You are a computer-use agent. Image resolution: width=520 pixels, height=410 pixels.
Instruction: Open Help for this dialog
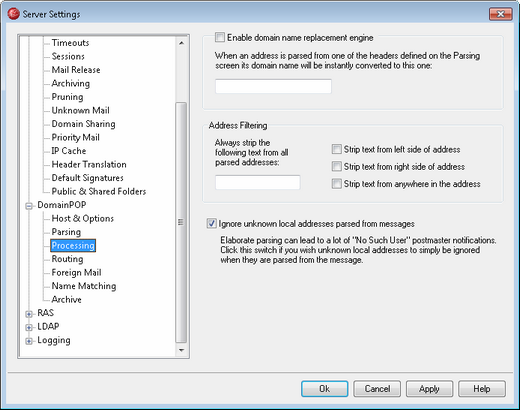click(482, 389)
